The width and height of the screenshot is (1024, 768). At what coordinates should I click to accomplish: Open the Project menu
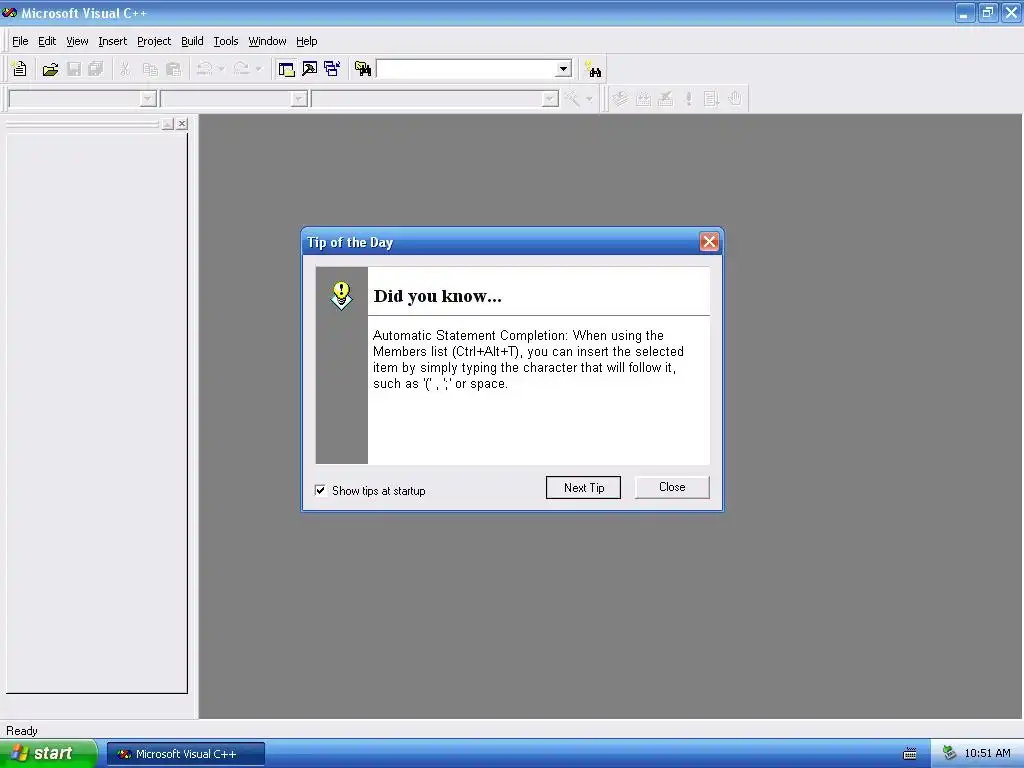coord(154,41)
